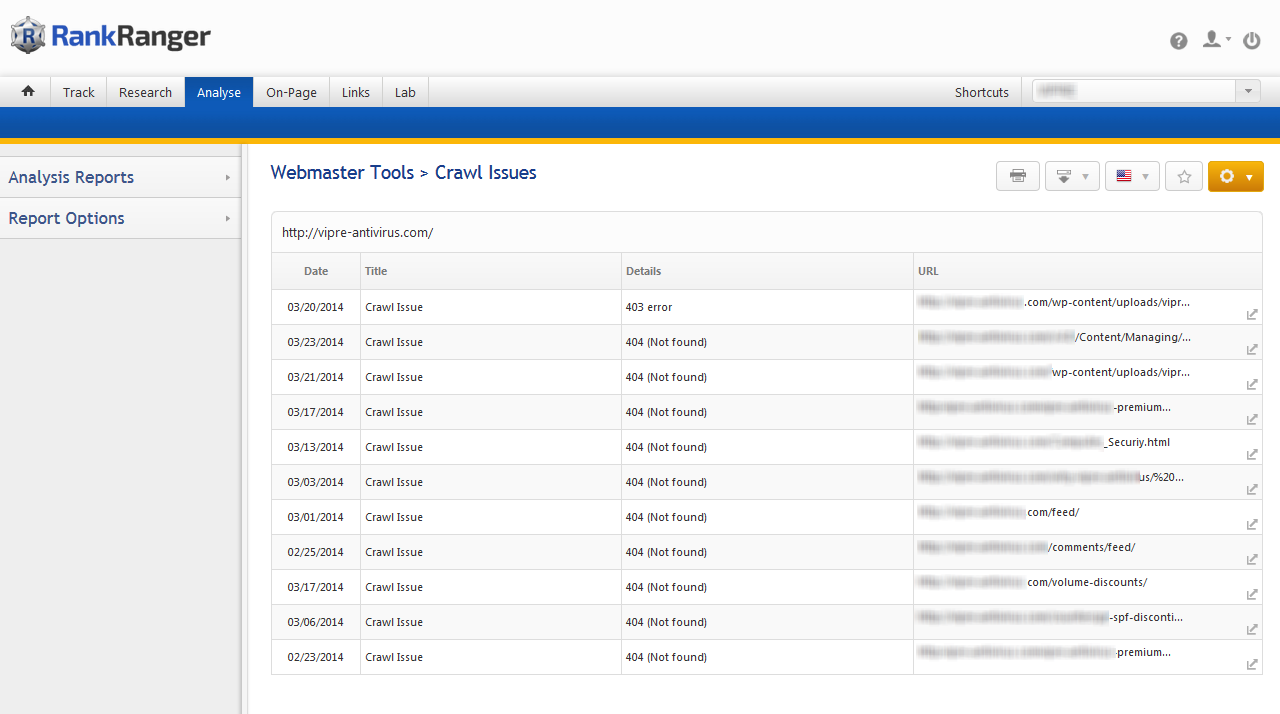
Task: Switch to the On-Page tab
Action: (291, 92)
